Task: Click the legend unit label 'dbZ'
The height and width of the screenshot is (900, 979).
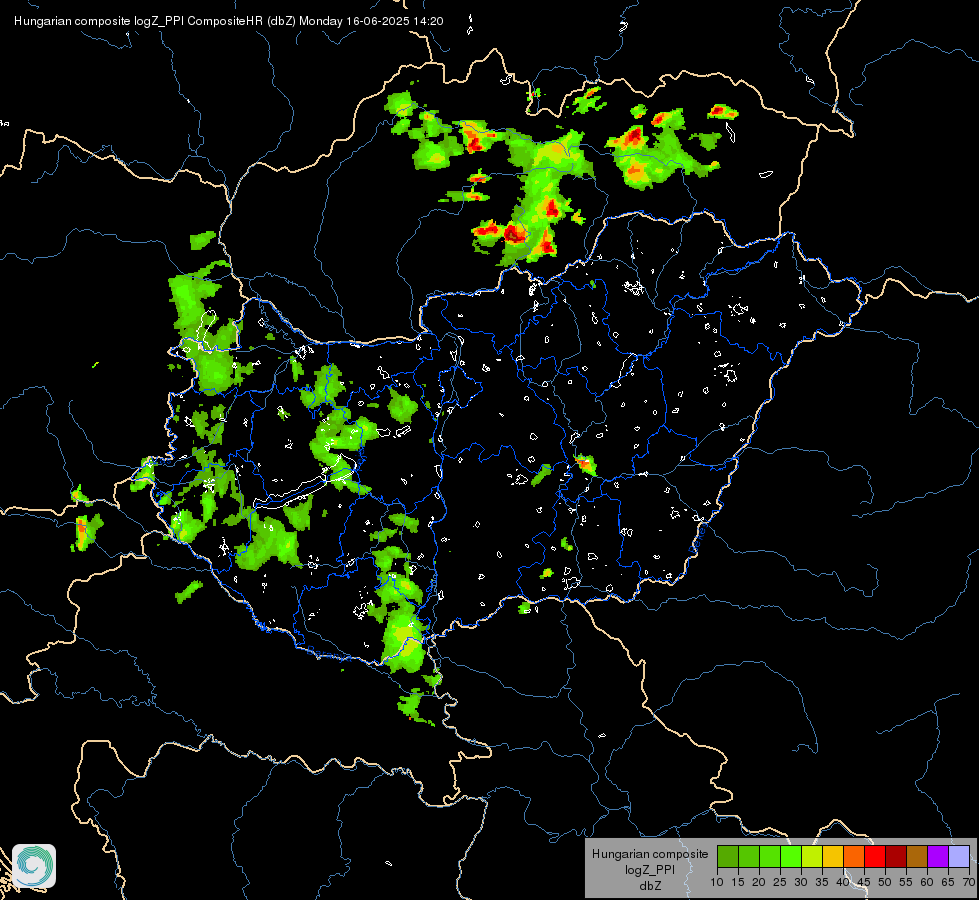Action: pos(650,886)
